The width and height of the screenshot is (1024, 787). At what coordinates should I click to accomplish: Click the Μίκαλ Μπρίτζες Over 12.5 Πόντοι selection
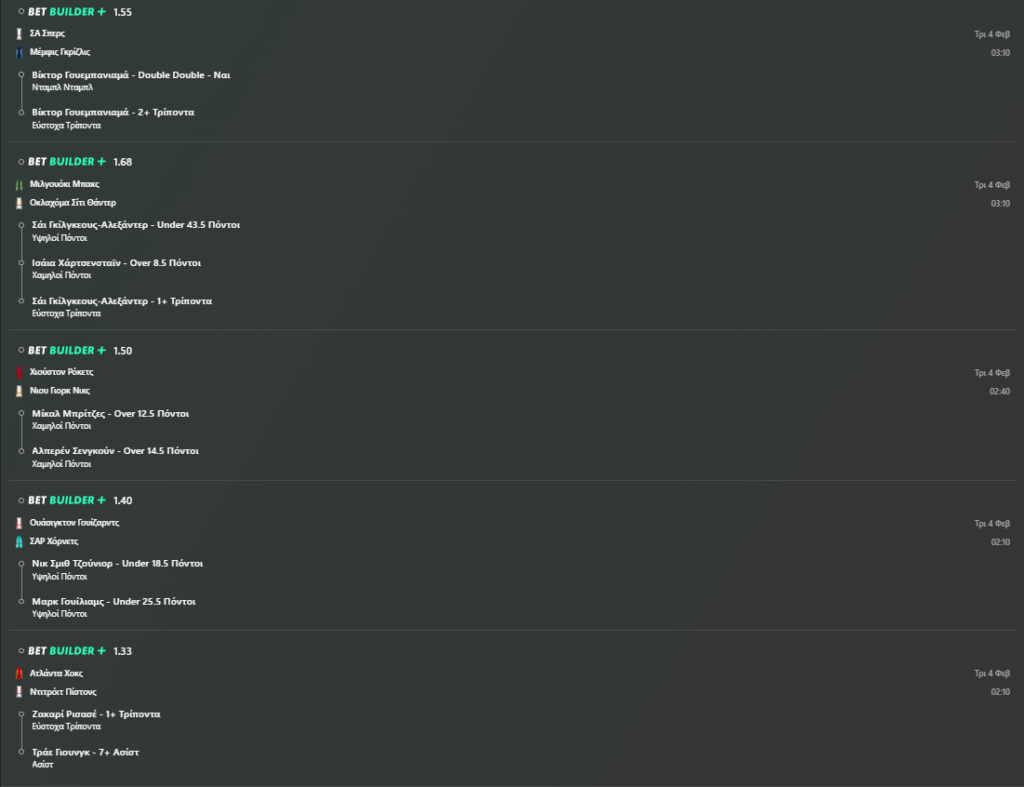[x=110, y=413]
